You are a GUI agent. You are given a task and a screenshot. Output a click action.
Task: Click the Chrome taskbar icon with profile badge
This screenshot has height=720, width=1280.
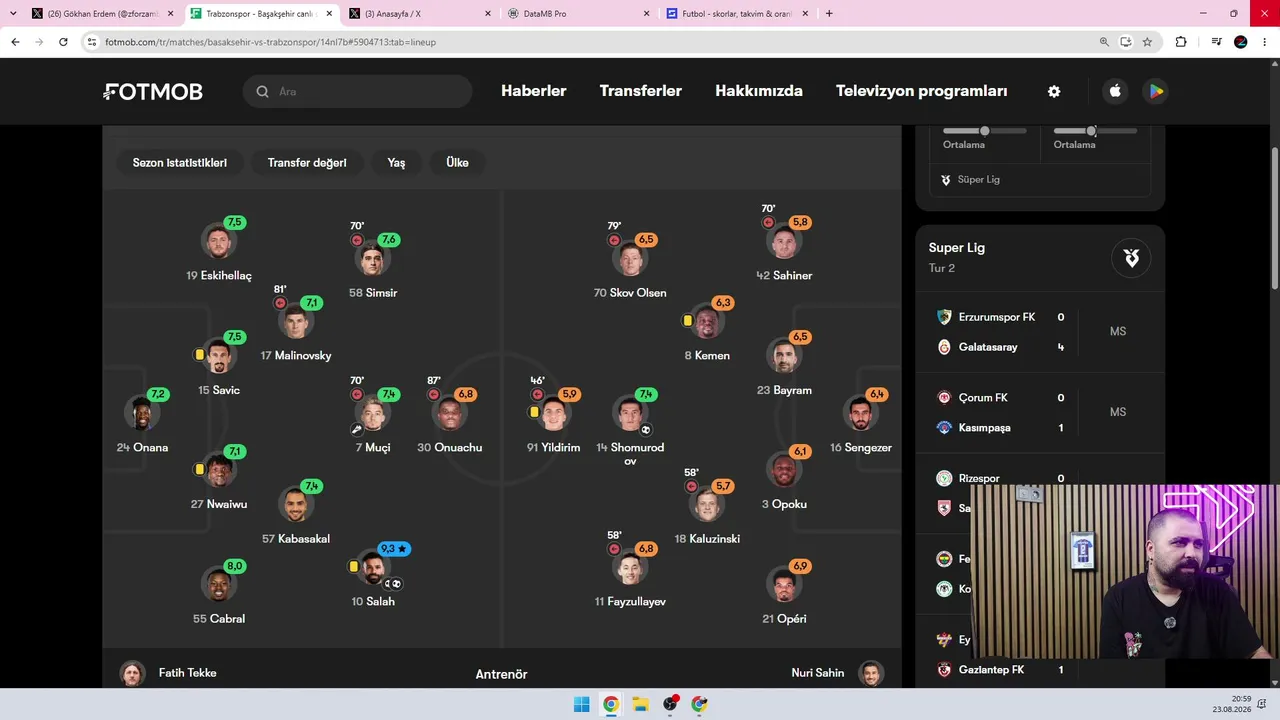(699, 704)
